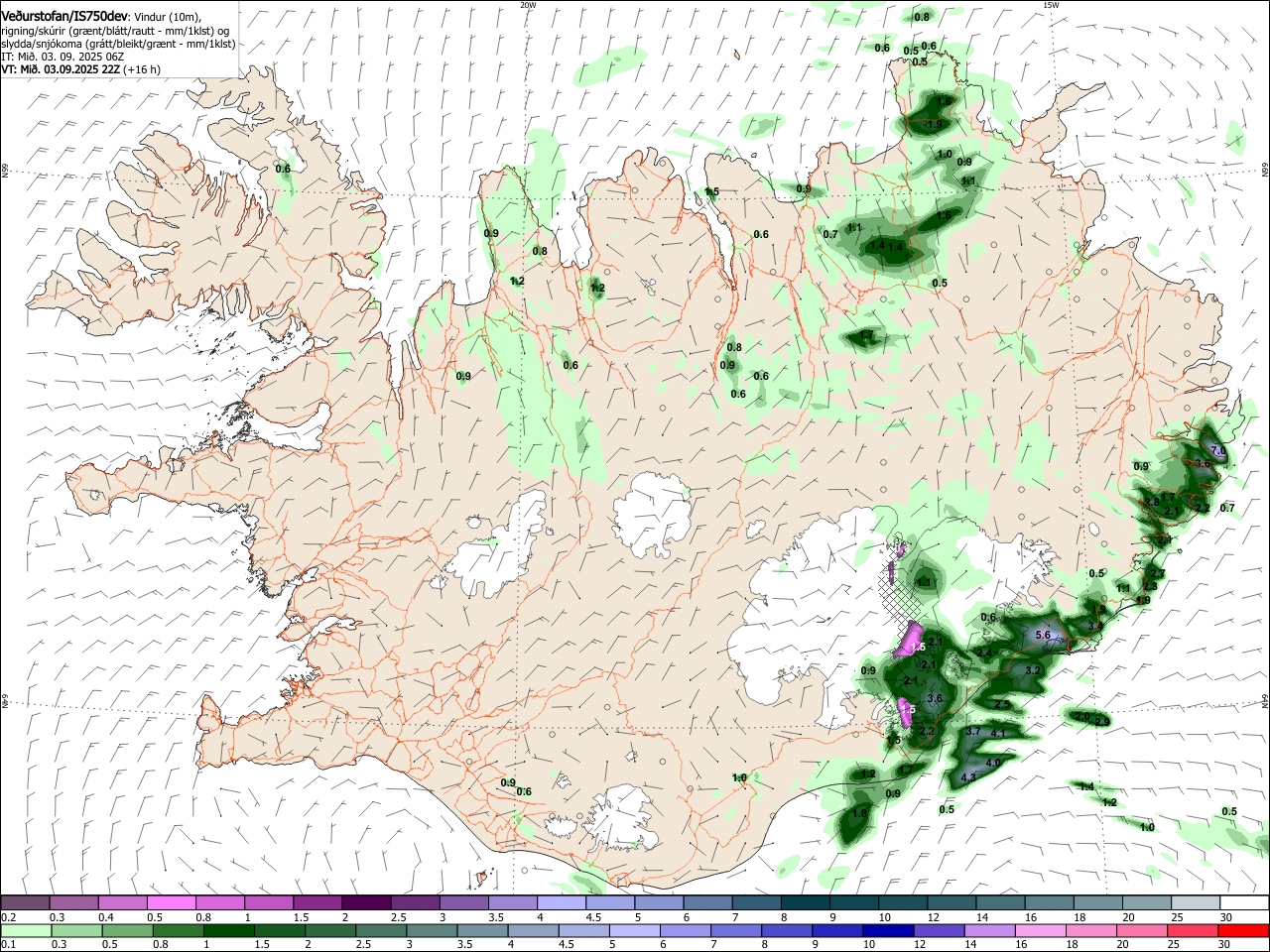Select the white swatch in the upper legend row
This screenshot has width=1270, height=952.
click(1244, 902)
